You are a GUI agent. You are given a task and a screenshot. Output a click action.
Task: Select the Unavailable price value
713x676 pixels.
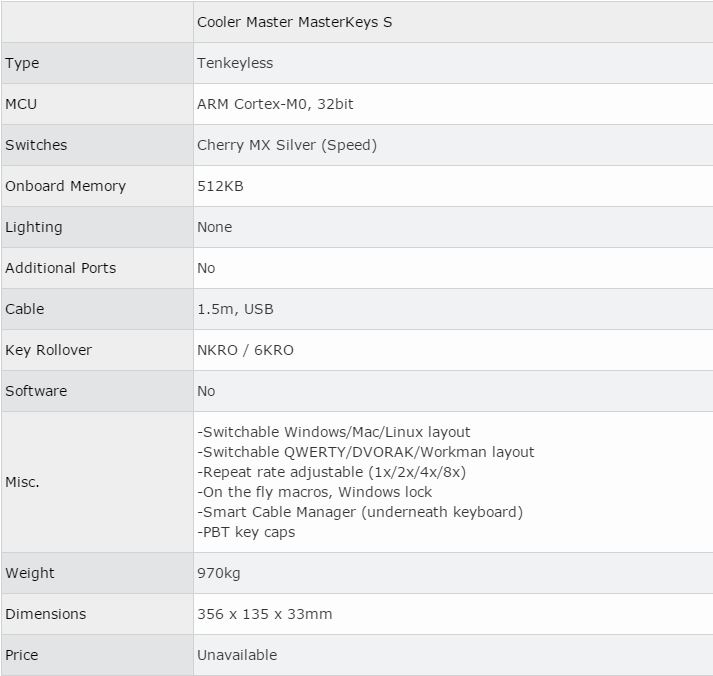coord(237,655)
